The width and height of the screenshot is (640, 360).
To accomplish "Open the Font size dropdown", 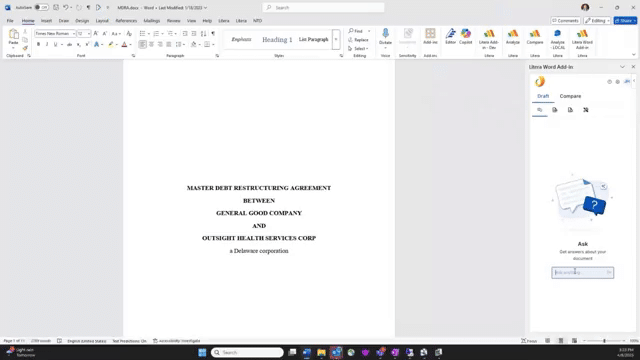I will [89, 33].
